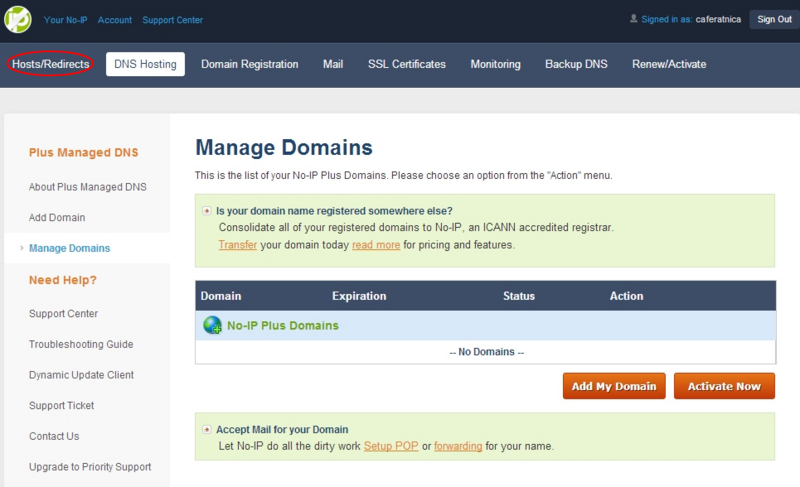Open the Support Ticket link
The width and height of the screenshot is (800, 487).
pos(61,405)
